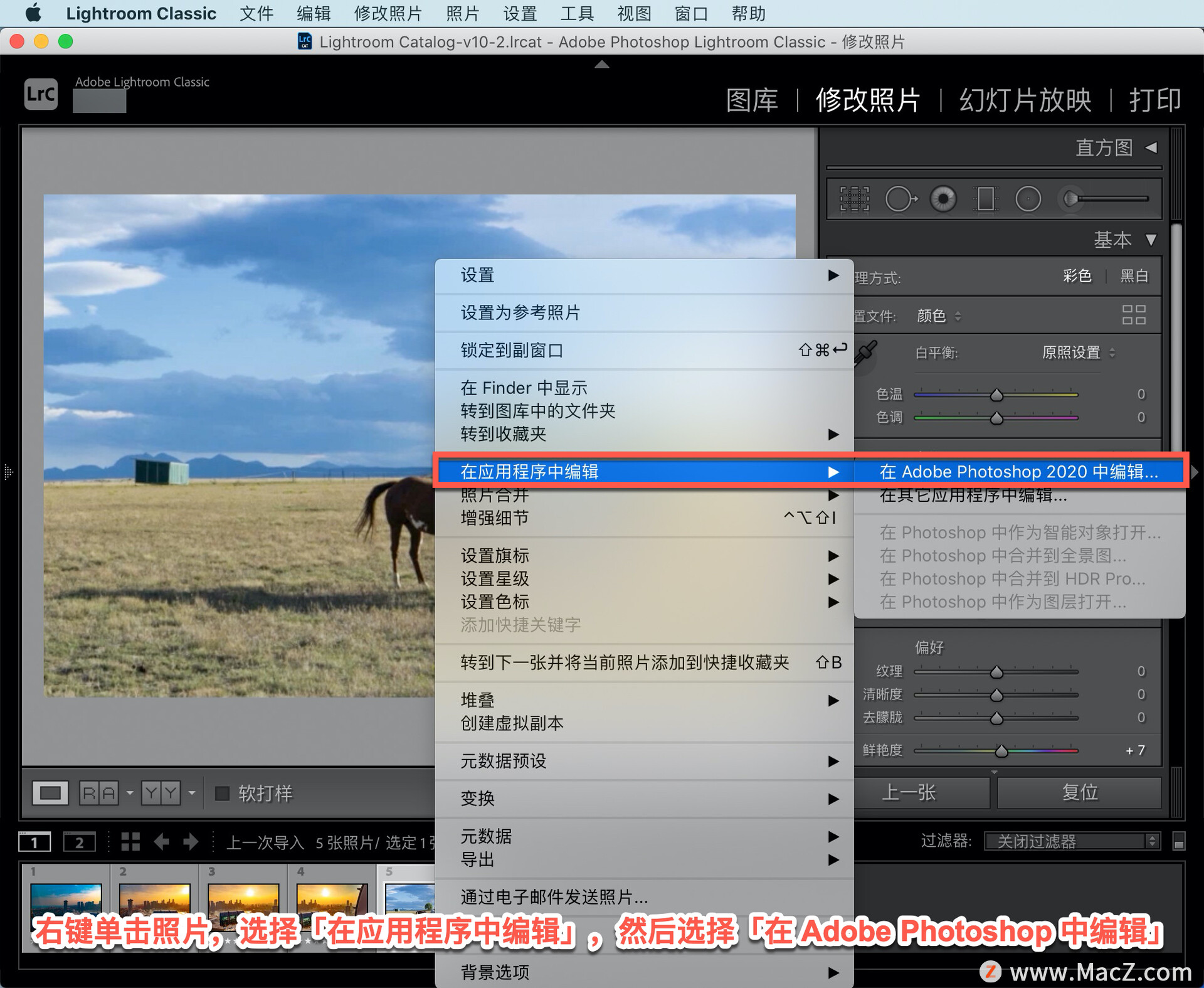Screen dimensions: 1204x988
Task: Switch to Loupe view mode button
Action: [50, 793]
